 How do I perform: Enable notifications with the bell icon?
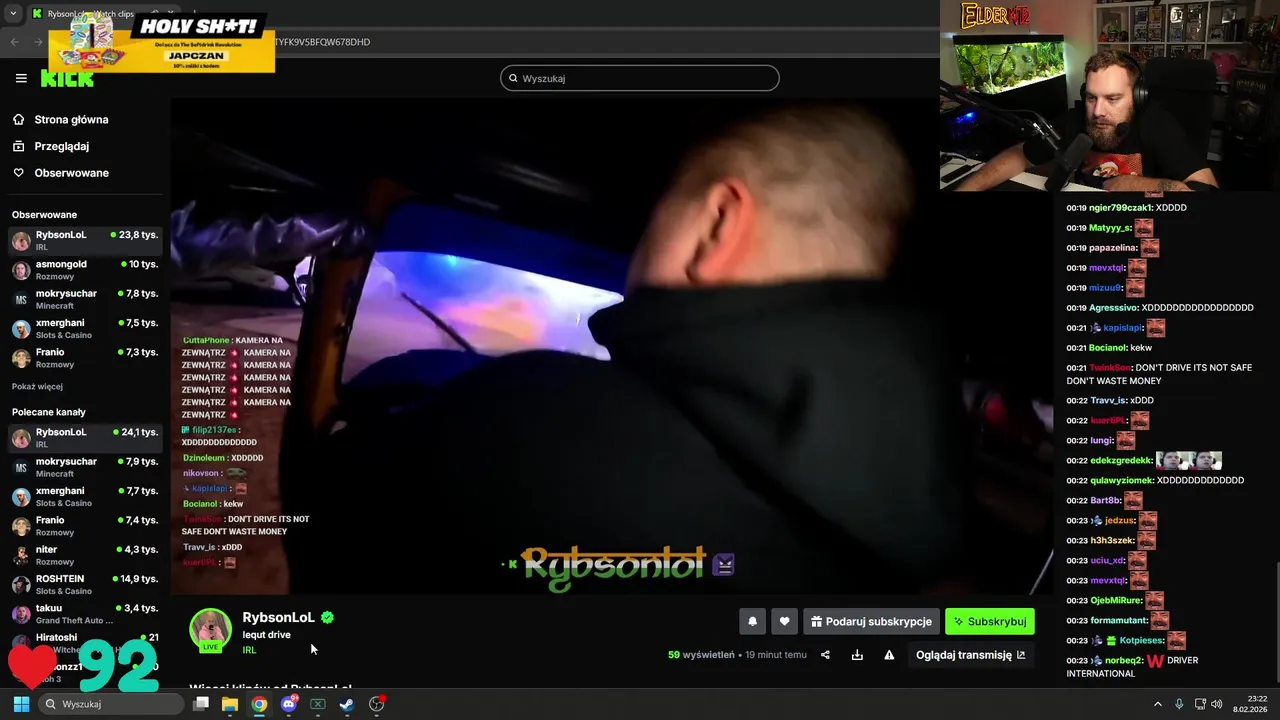(x=753, y=621)
